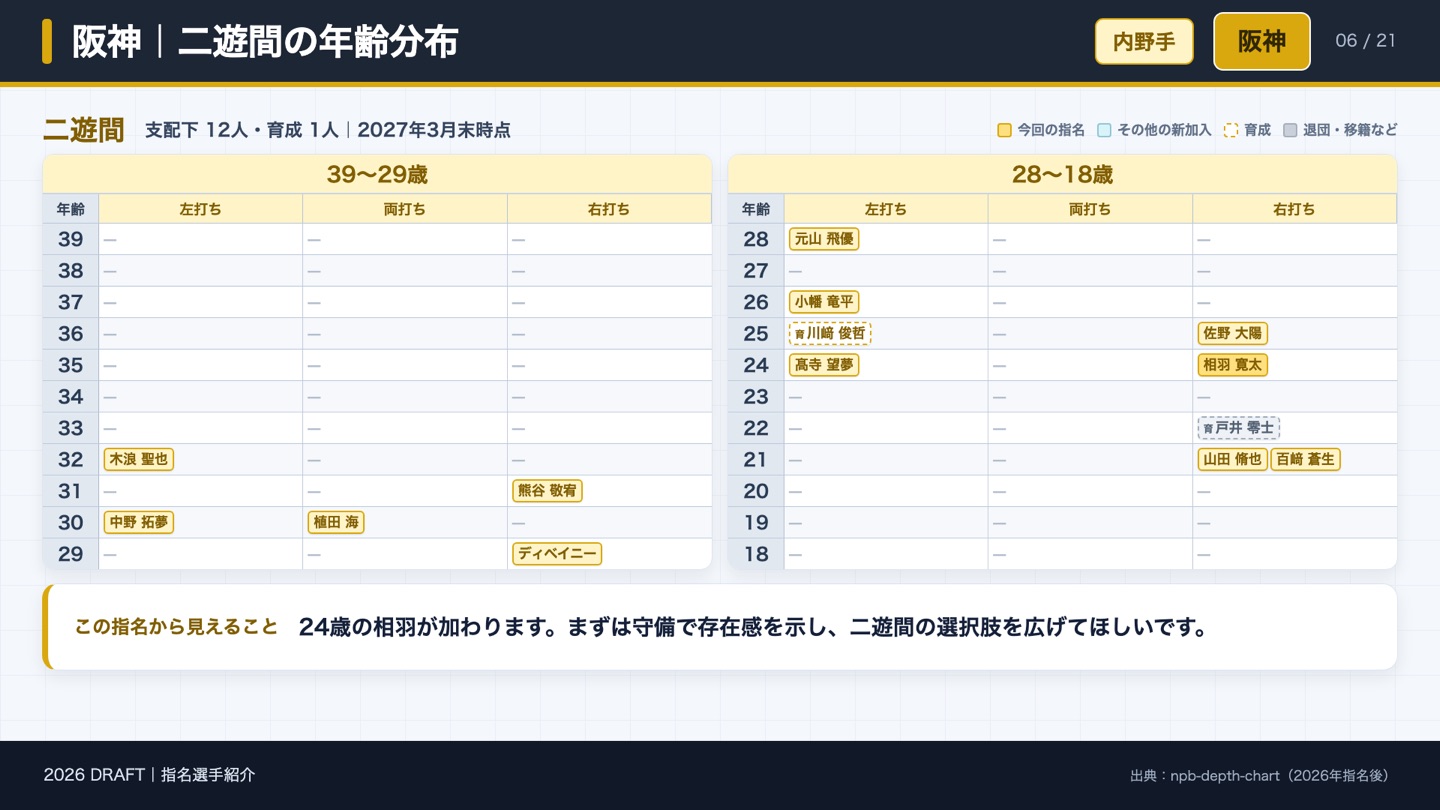The width and height of the screenshot is (1440, 810).
Task: Select player chip 小幡 竜平
Action: click(824, 302)
